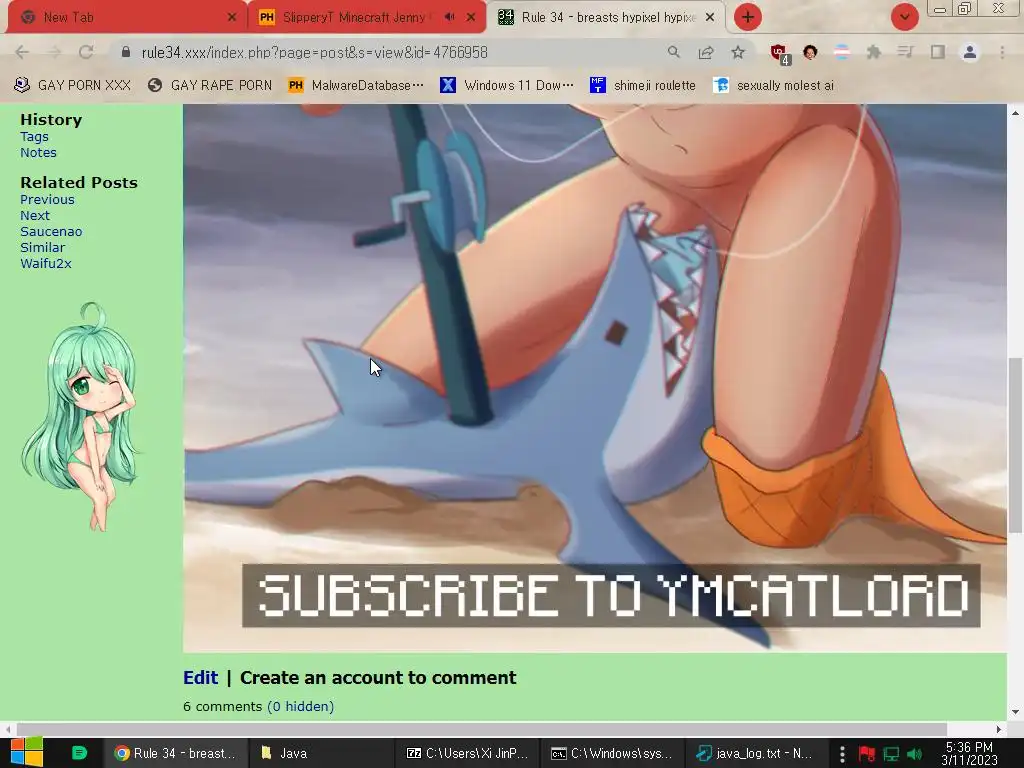Open the Windows 11 Dow... bookmark
This screenshot has height=768, width=1024.
pos(507,85)
